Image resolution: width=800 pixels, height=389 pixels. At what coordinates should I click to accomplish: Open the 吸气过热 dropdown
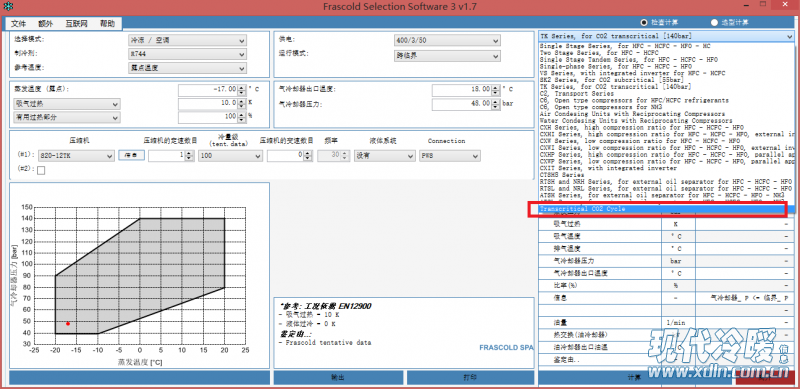point(67,104)
